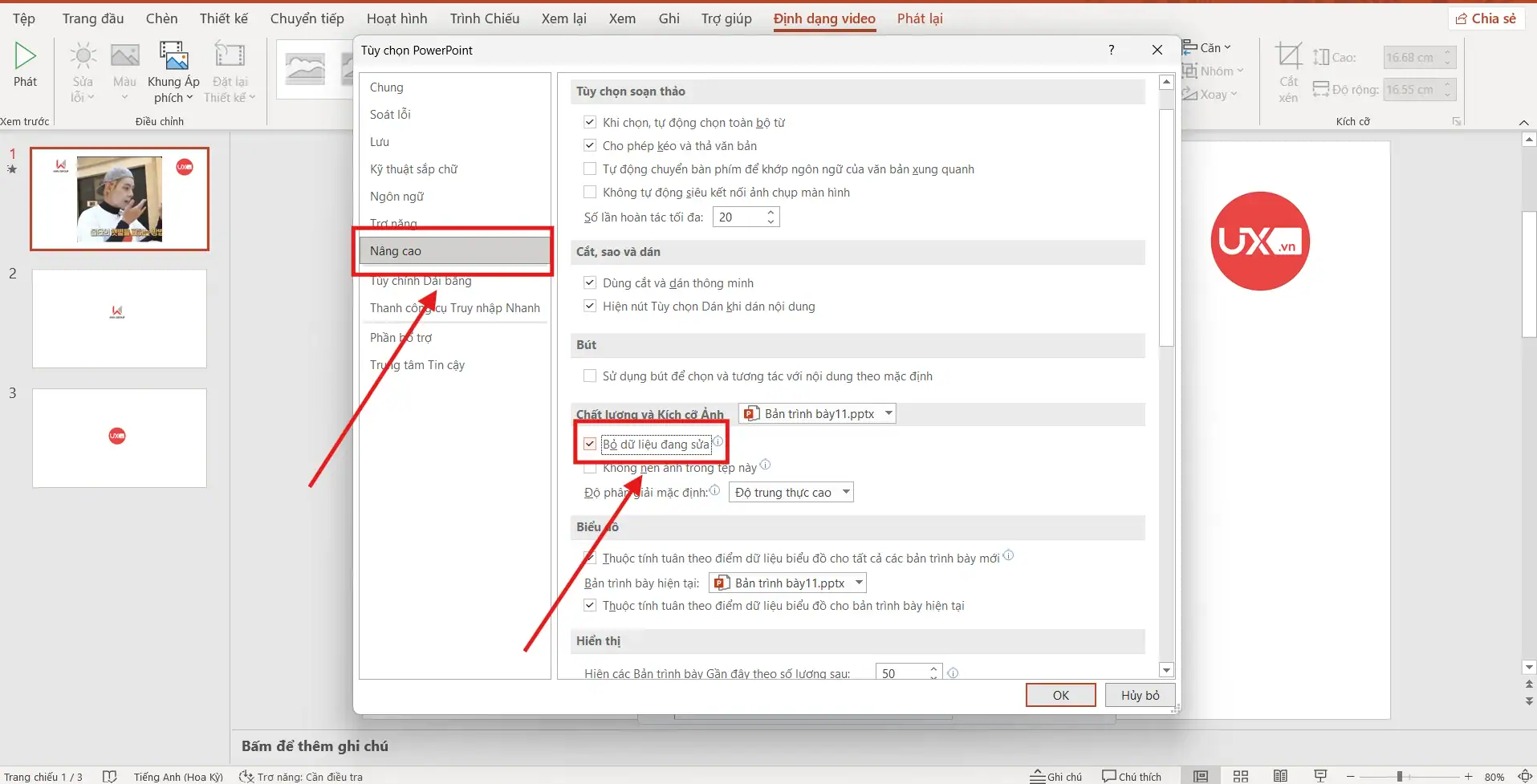The height and width of the screenshot is (784, 1537).
Task: Open the 'Chèn' ribbon tab
Action: pyautogui.click(x=161, y=18)
